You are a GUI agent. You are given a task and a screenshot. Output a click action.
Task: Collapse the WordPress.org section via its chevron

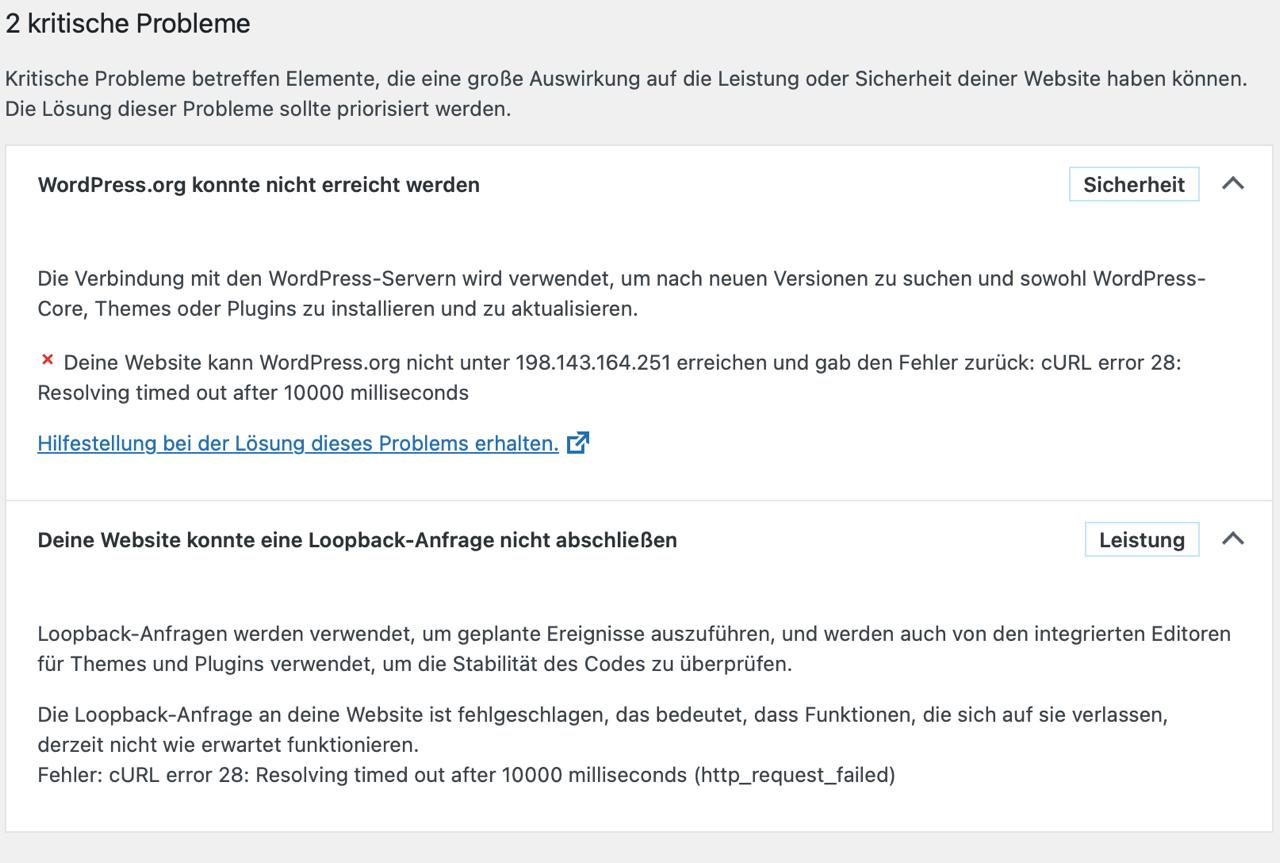(x=1233, y=184)
